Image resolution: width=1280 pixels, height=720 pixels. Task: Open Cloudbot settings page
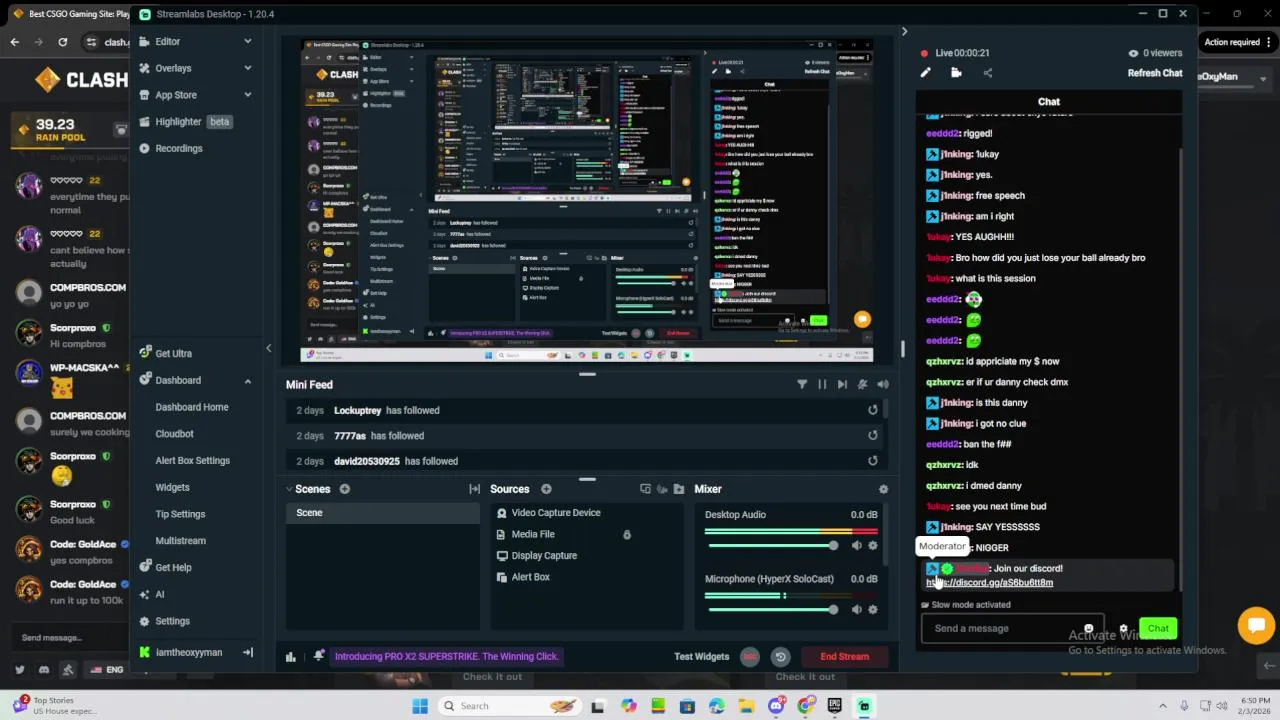[x=174, y=434]
